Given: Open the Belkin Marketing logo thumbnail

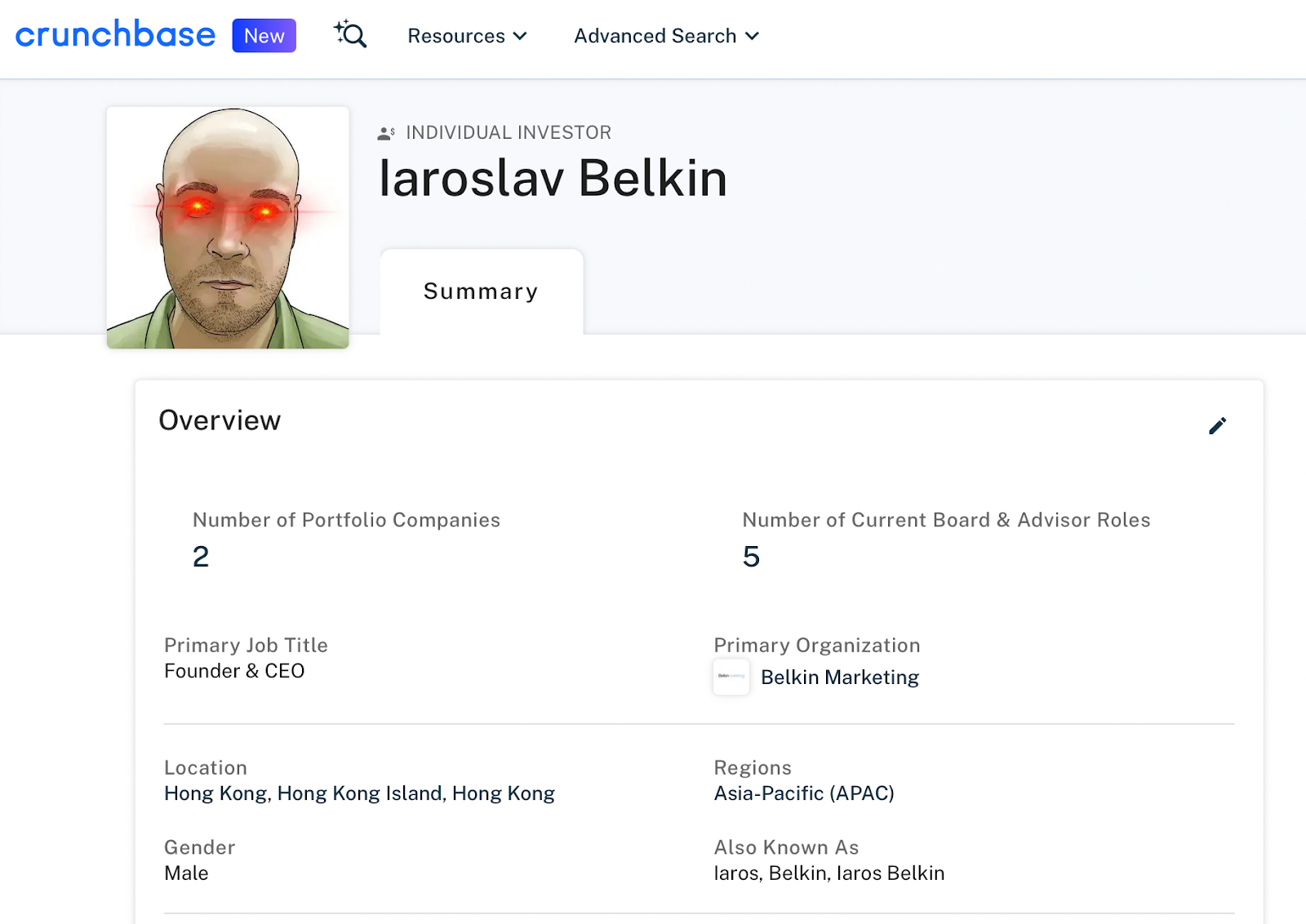Looking at the screenshot, I should (731, 677).
